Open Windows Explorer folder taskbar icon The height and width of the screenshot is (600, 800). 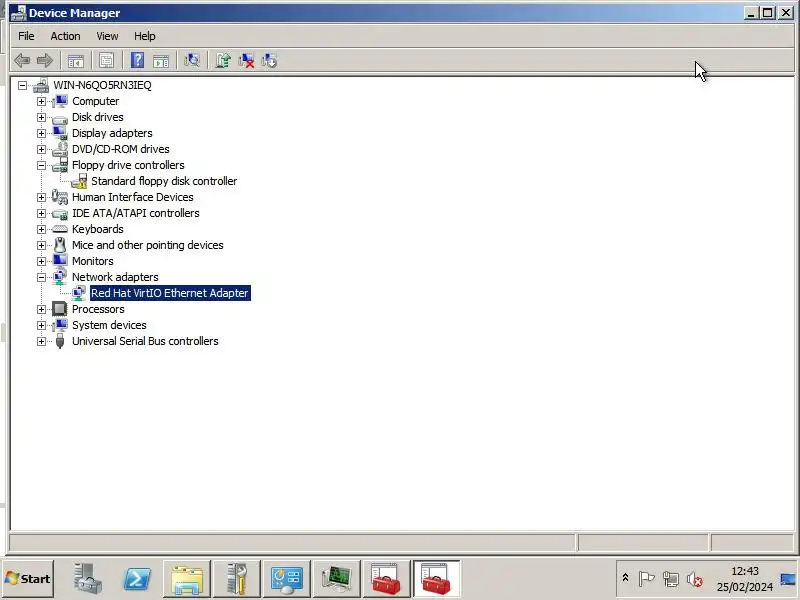(187, 579)
